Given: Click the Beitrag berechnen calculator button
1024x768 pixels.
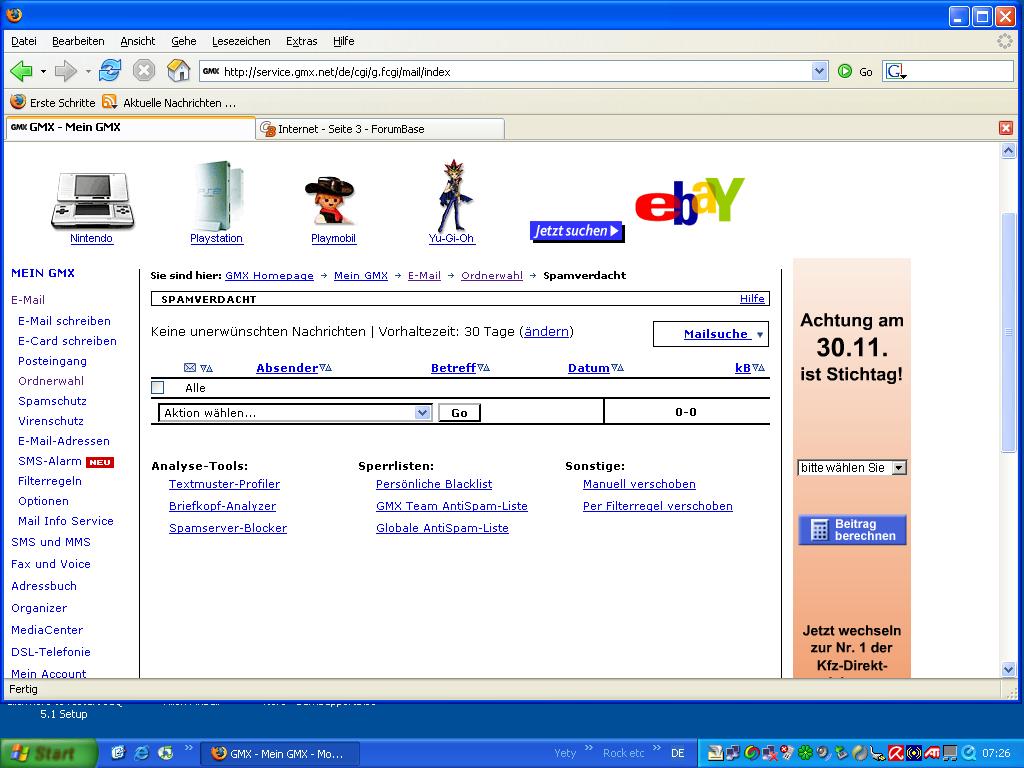Looking at the screenshot, I should (852, 530).
